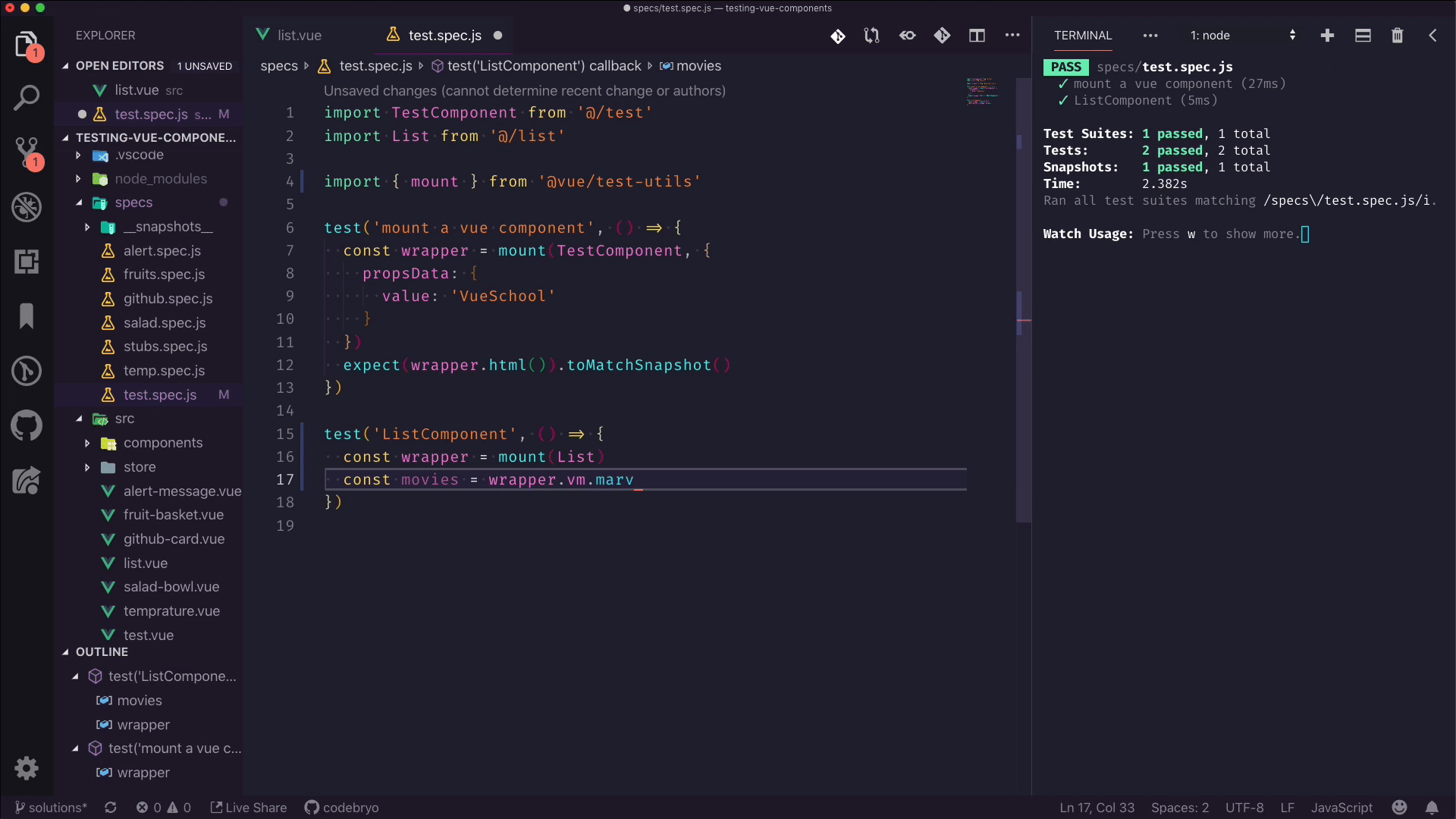Create a new terminal with plus icon
Image resolution: width=1456 pixels, height=819 pixels.
pos(1327,36)
